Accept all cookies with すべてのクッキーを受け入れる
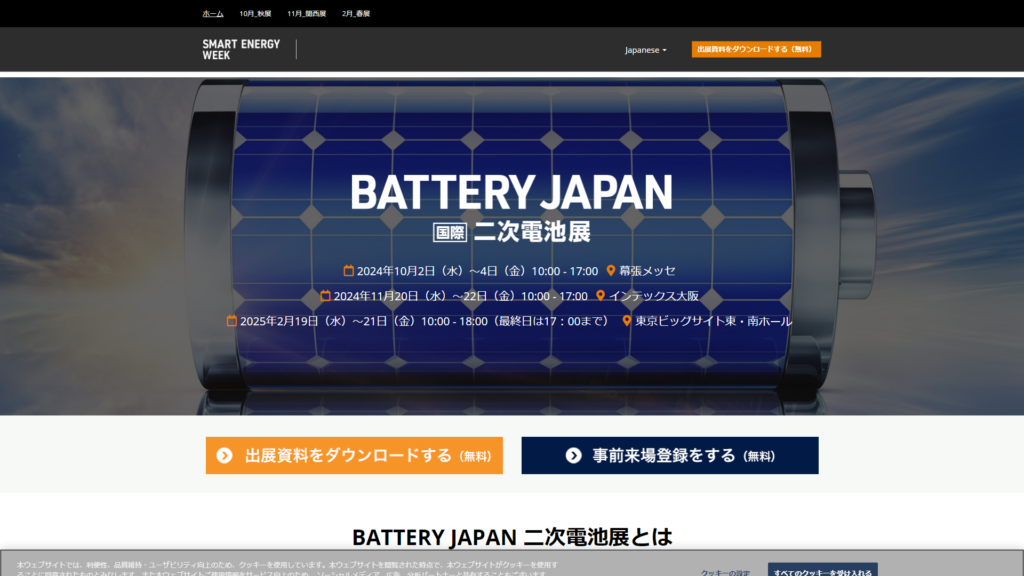This screenshot has width=1024, height=576. (x=822, y=570)
